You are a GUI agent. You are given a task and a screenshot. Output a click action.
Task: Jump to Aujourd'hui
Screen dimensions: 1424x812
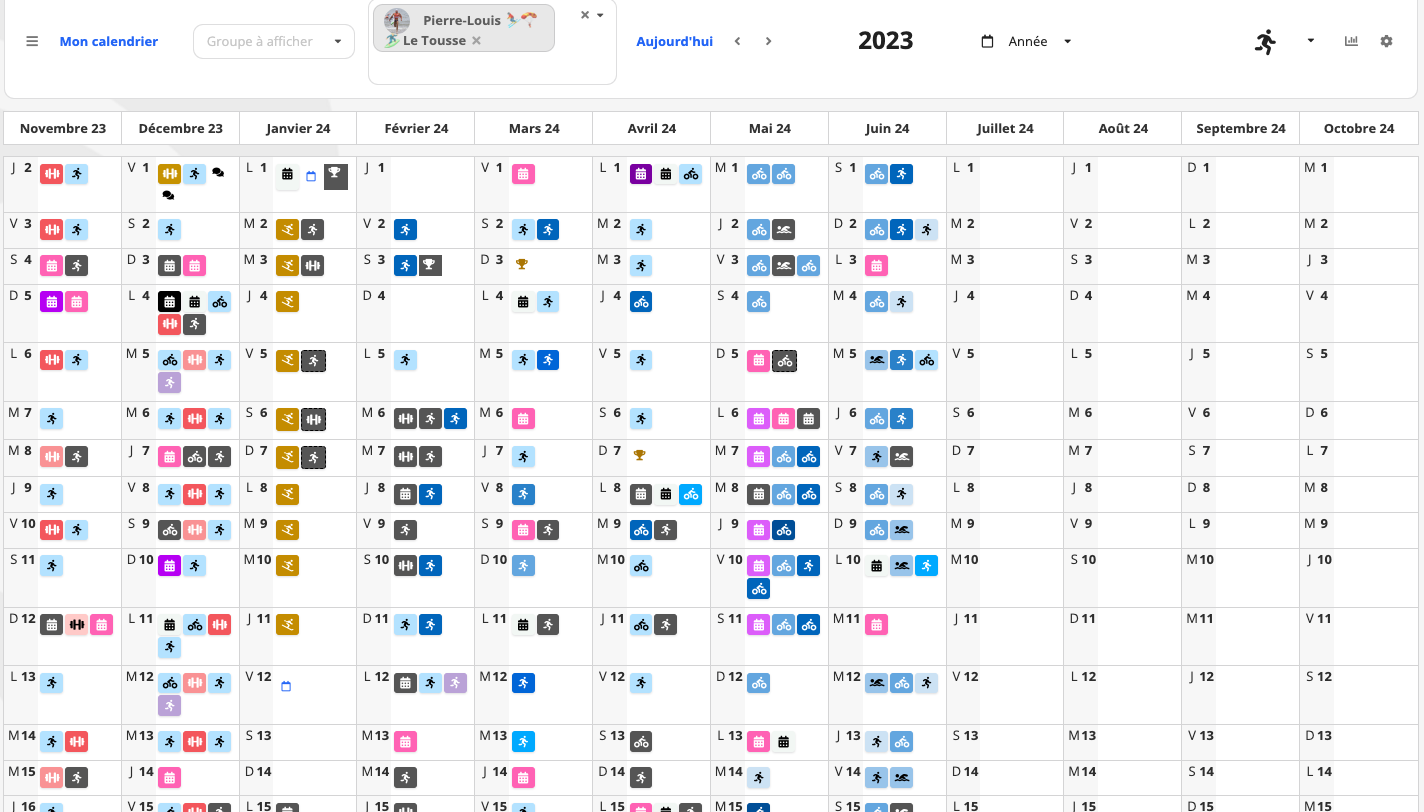pos(674,42)
